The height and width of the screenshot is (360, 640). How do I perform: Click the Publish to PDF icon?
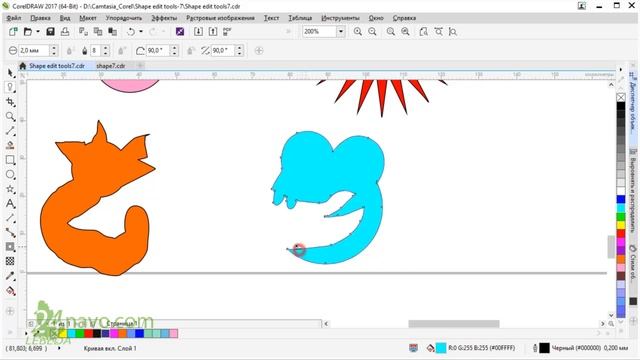[227, 31]
